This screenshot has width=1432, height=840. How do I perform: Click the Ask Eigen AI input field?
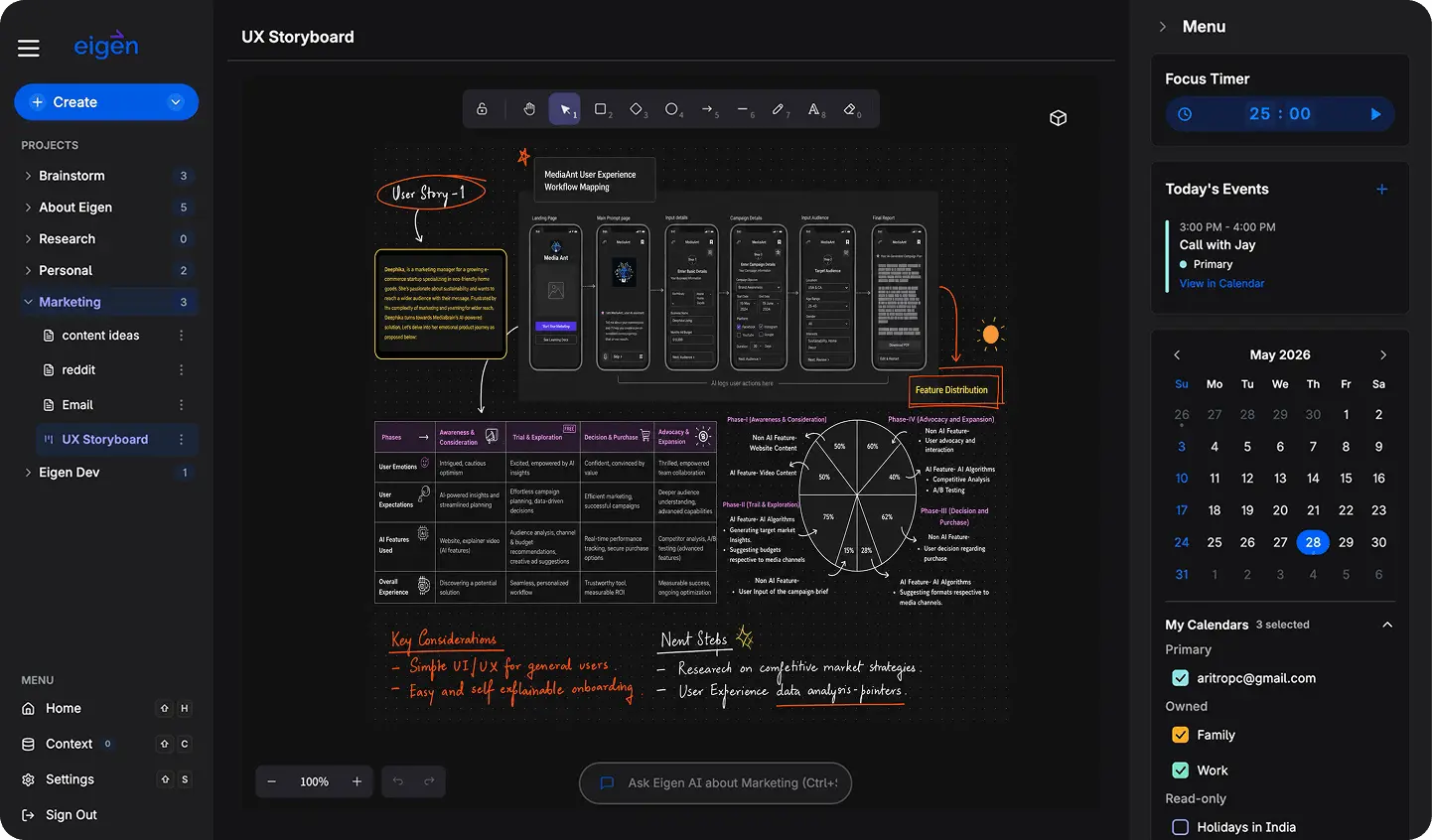715,782
